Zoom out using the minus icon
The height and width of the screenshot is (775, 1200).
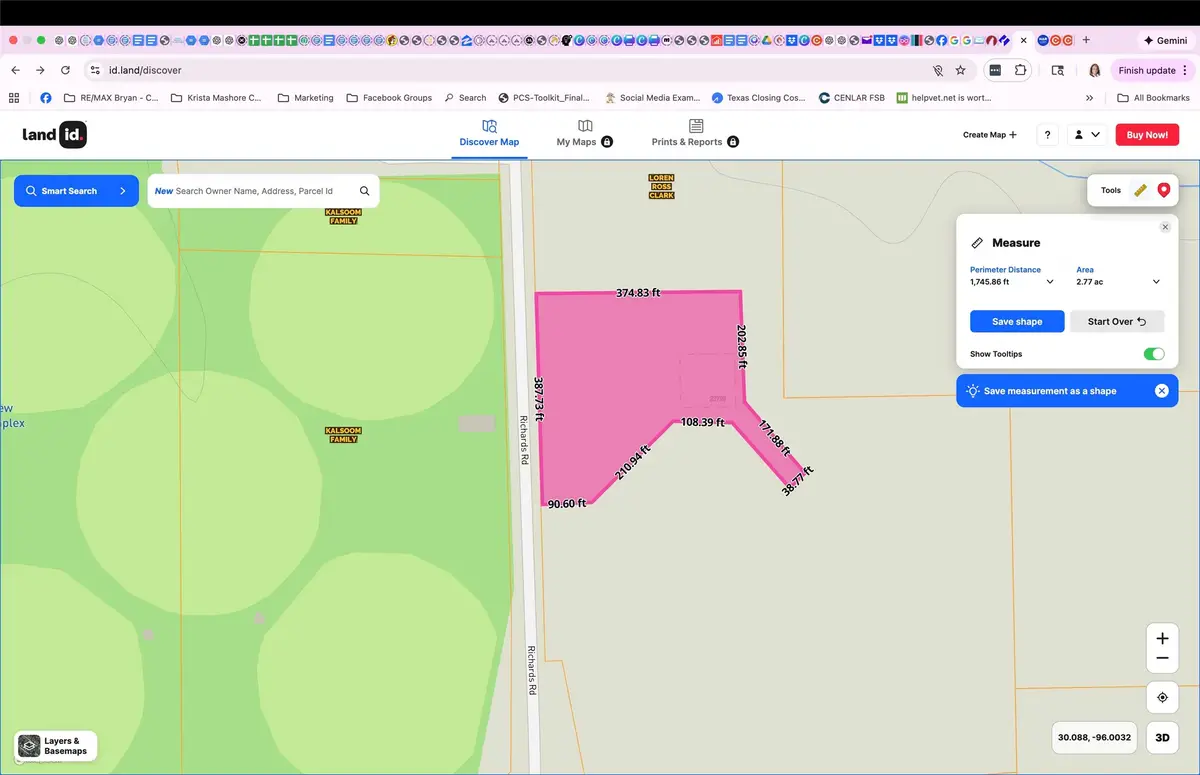tap(1161, 658)
